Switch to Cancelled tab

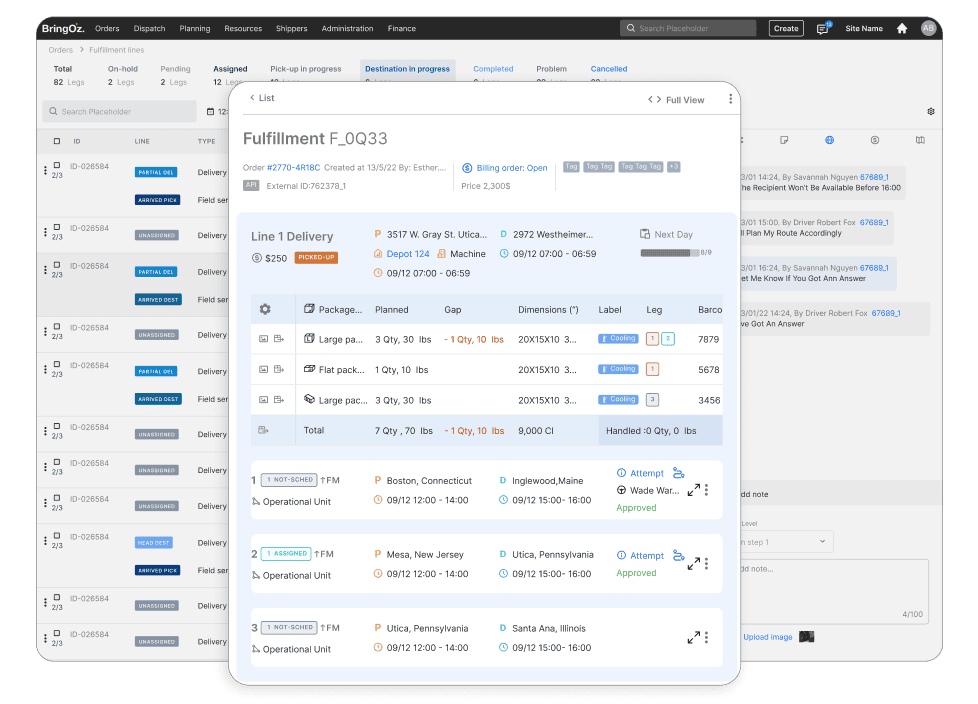tap(609, 69)
